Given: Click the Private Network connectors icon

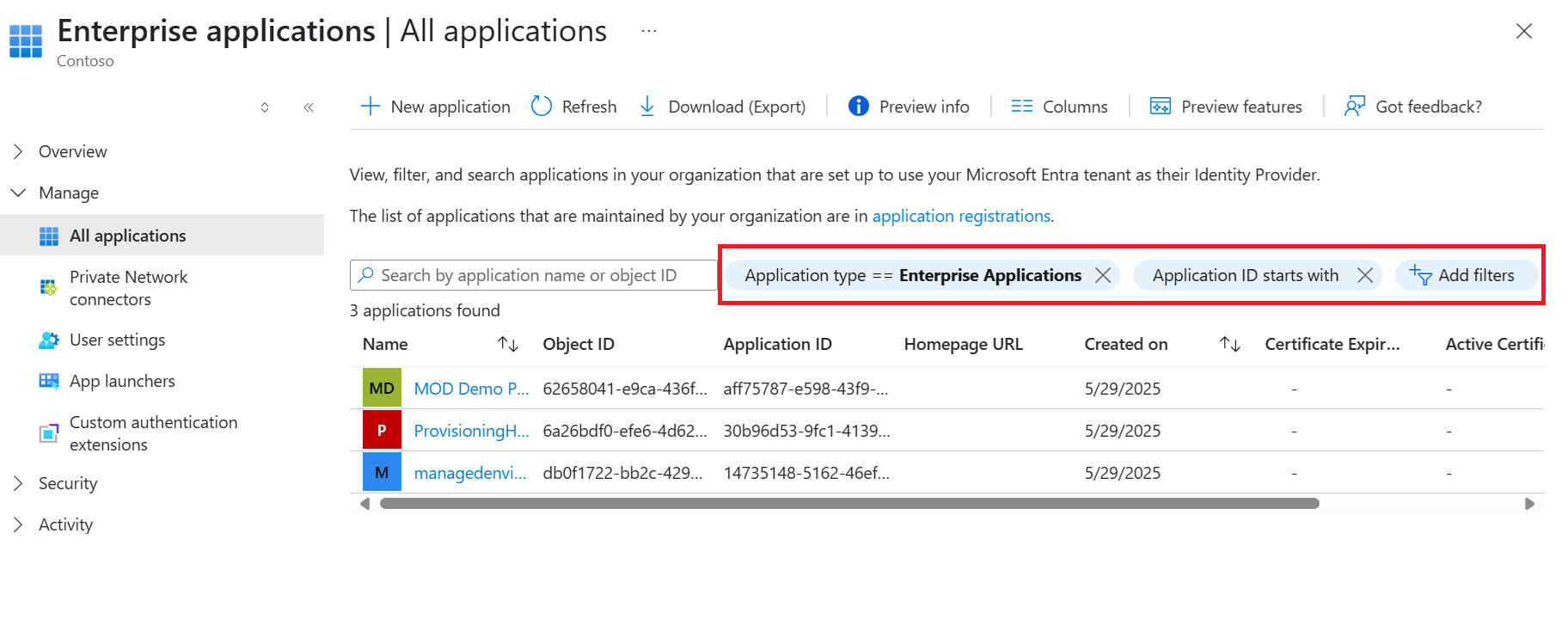Looking at the screenshot, I should 49,288.
